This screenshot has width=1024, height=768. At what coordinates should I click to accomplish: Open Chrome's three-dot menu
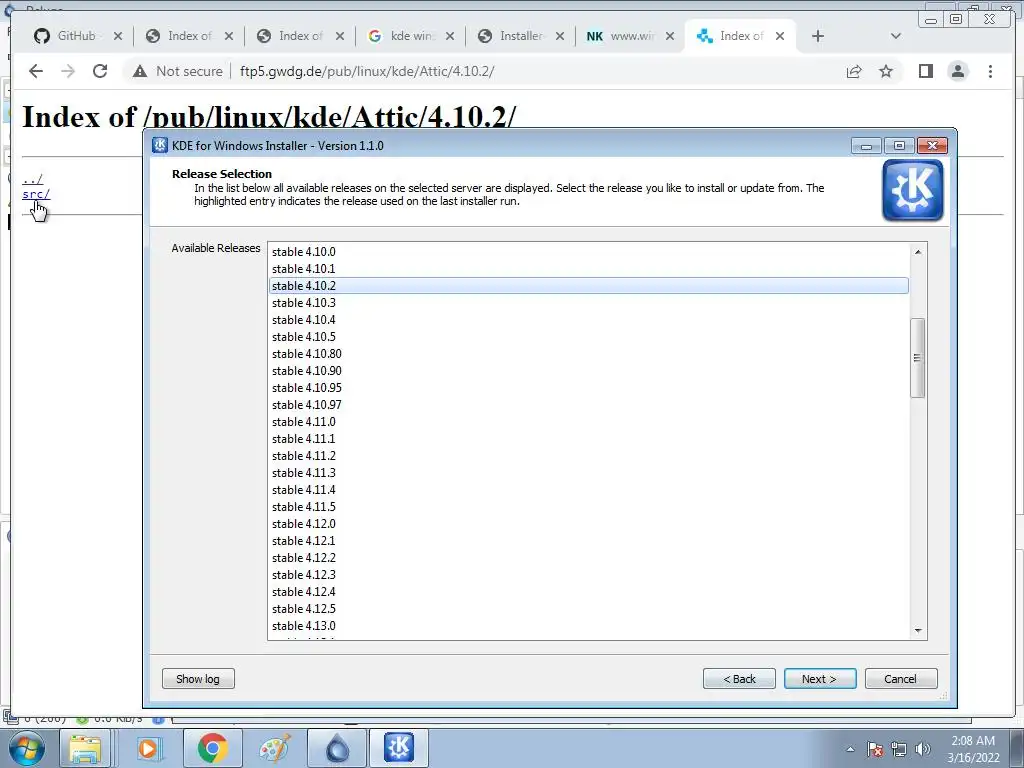tap(990, 71)
